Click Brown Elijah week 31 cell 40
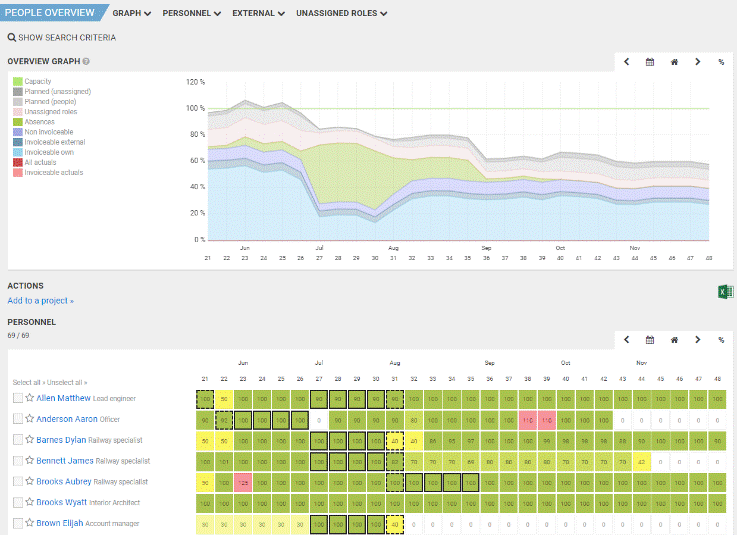The width and height of the screenshot is (737, 535). tap(395, 524)
